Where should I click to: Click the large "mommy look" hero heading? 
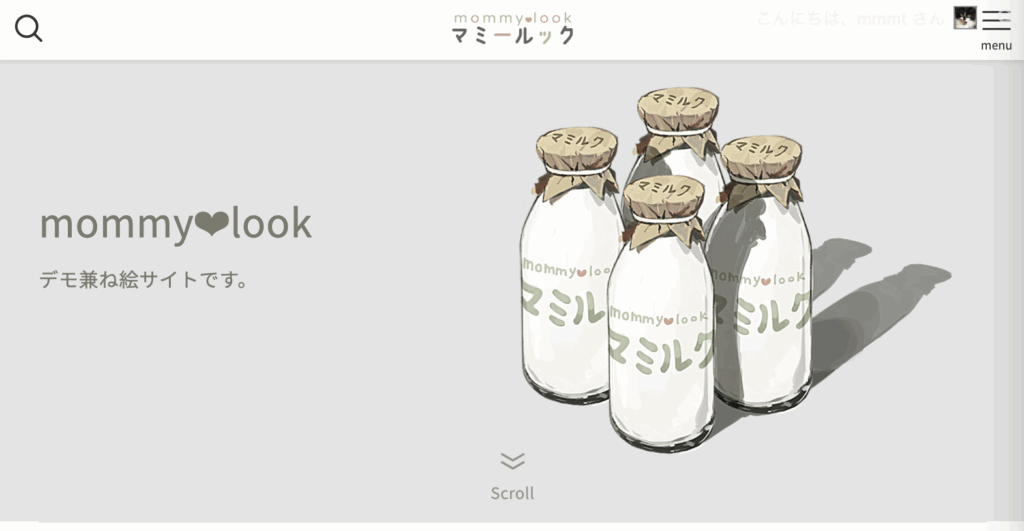176,224
